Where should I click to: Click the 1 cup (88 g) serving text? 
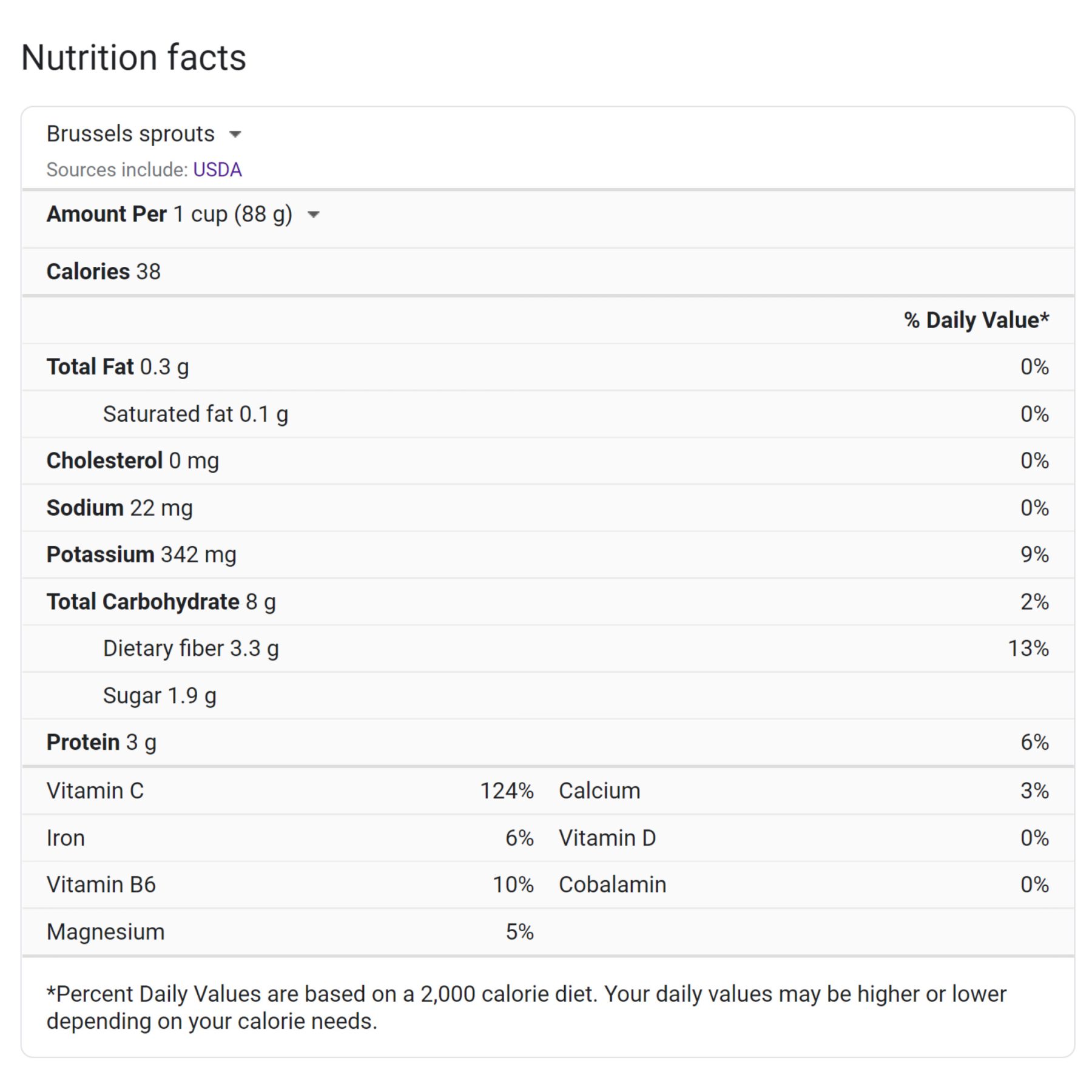click(233, 214)
